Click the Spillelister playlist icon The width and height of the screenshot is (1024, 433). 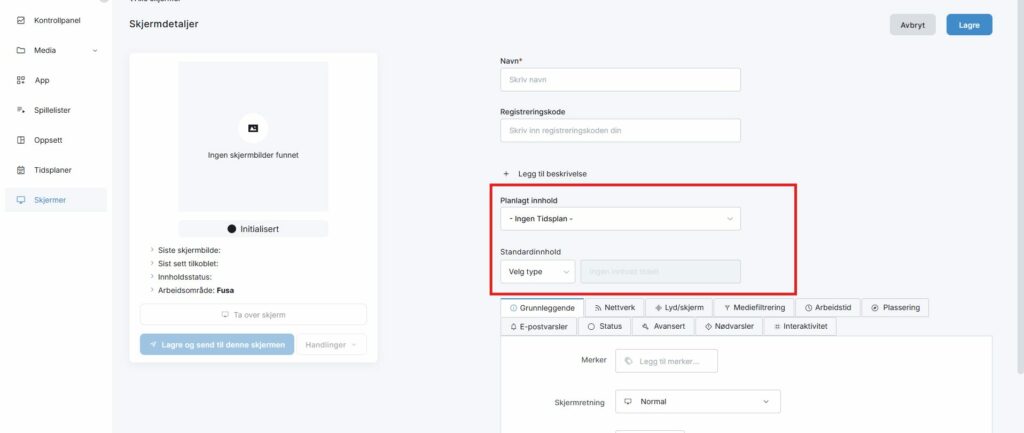pyautogui.click(x=20, y=110)
